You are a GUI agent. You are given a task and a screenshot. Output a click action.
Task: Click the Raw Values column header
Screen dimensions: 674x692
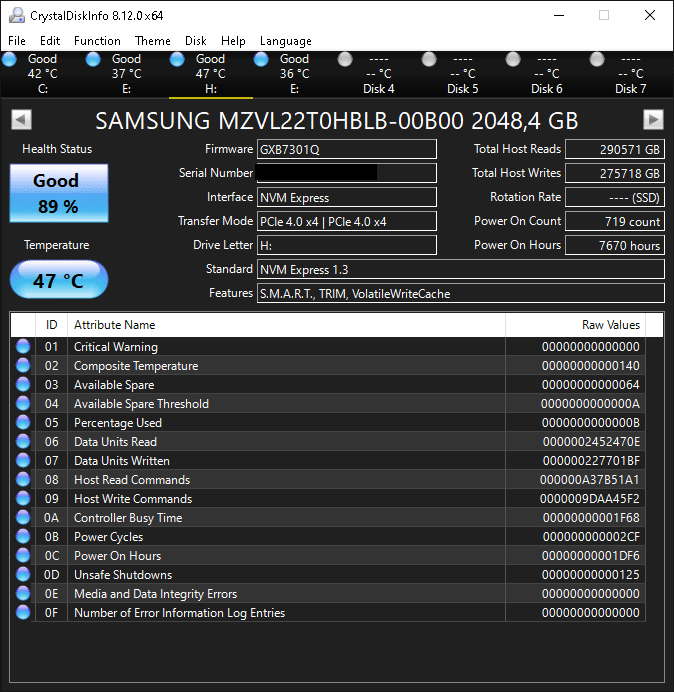575,325
